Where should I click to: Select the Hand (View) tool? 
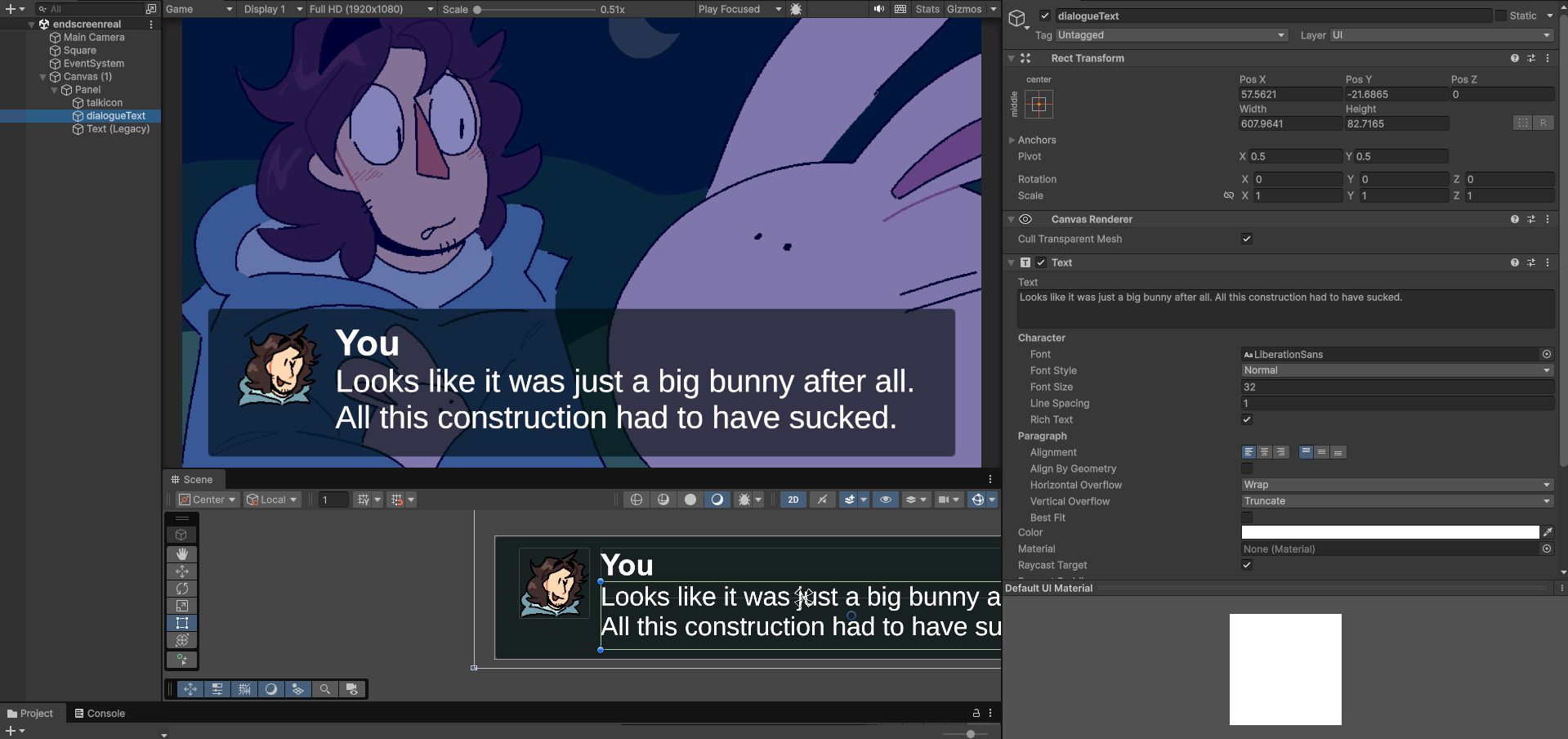click(x=181, y=553)
